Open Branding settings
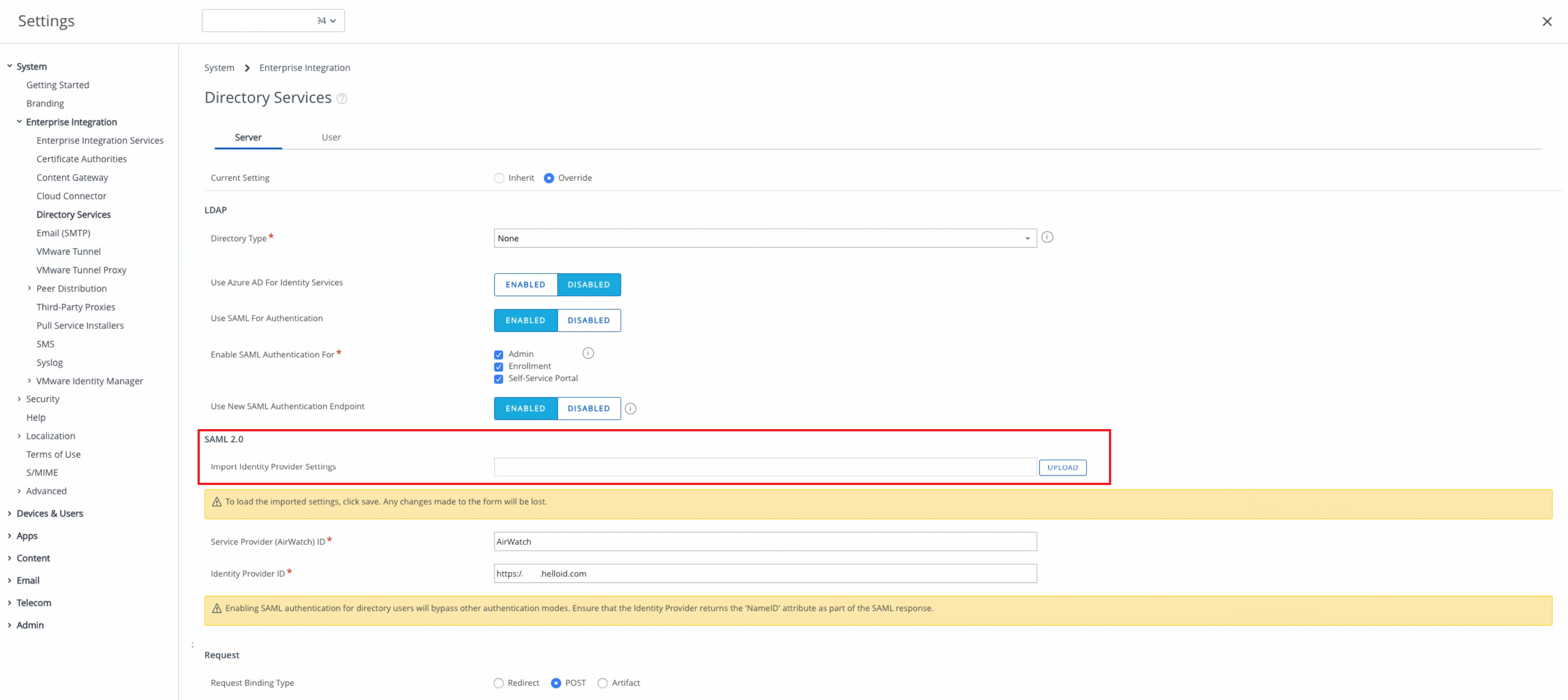1568x700 pixels. pyautogui.click(x=45, y=103)
